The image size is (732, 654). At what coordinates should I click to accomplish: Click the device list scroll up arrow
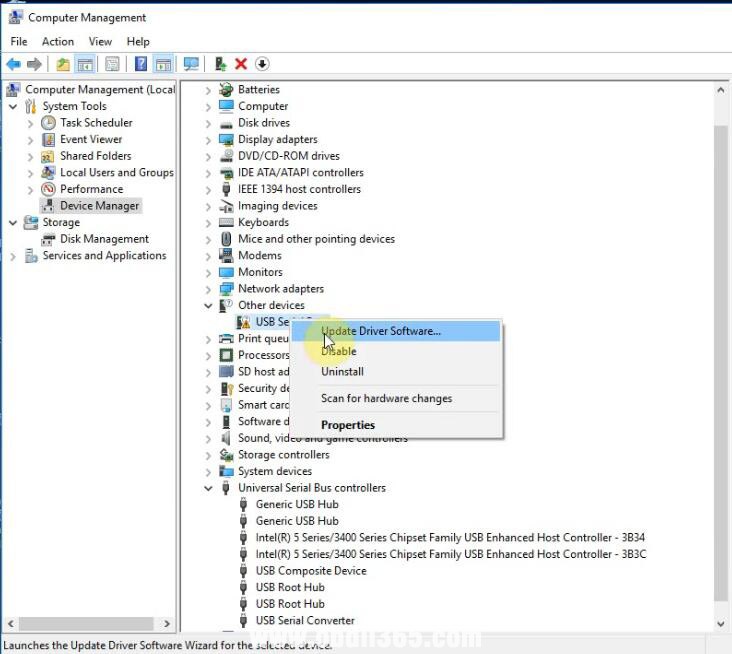[720, 90]
